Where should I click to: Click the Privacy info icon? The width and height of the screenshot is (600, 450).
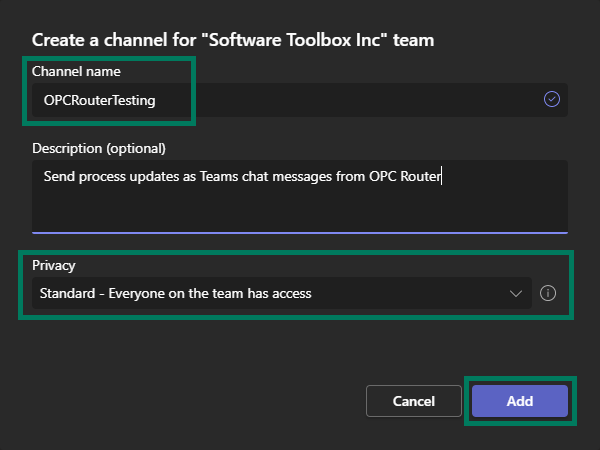coord(548,293)
